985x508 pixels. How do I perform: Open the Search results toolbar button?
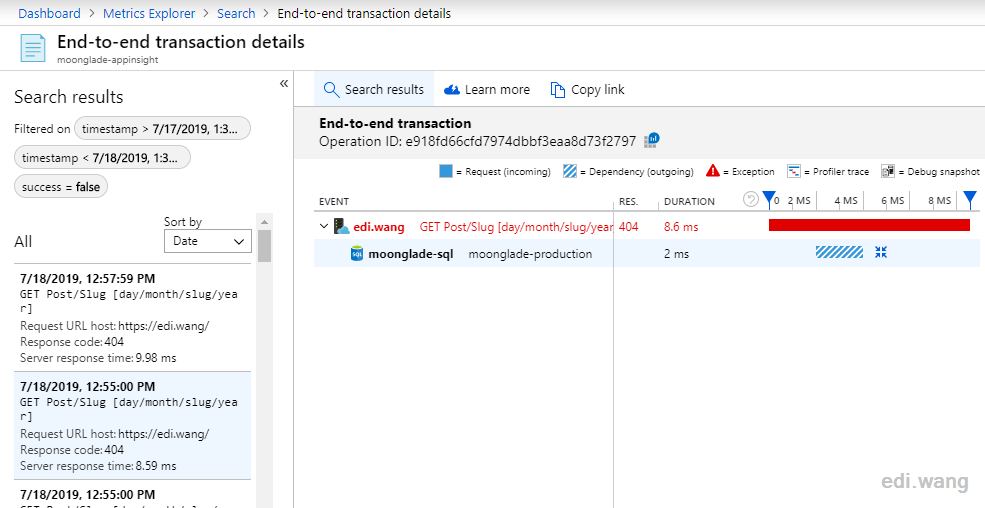374,90
